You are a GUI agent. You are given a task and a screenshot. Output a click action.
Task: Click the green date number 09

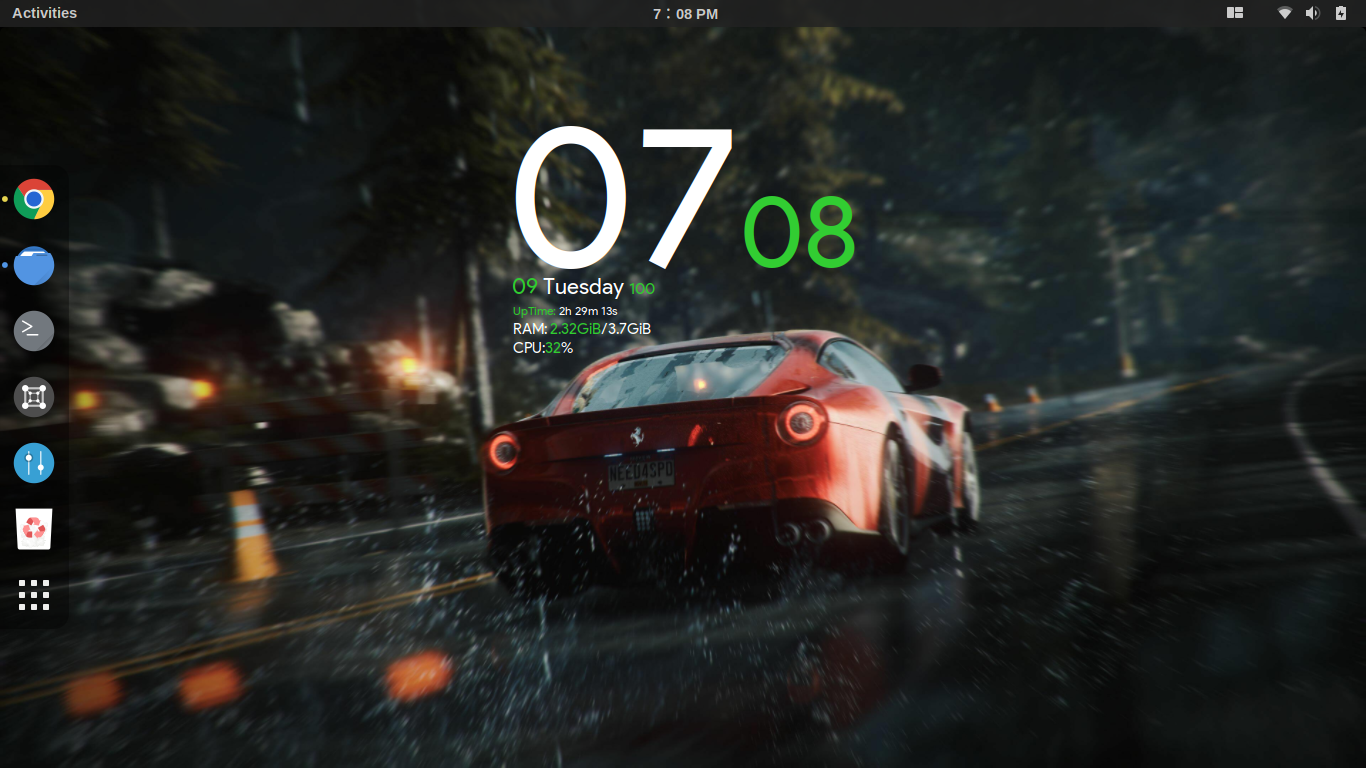point(525,287)
